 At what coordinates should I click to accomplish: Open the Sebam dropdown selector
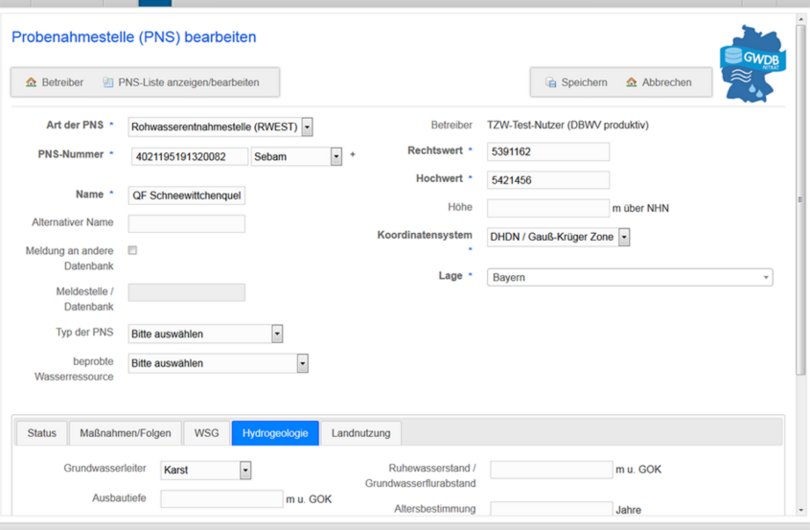pos(336,156)
